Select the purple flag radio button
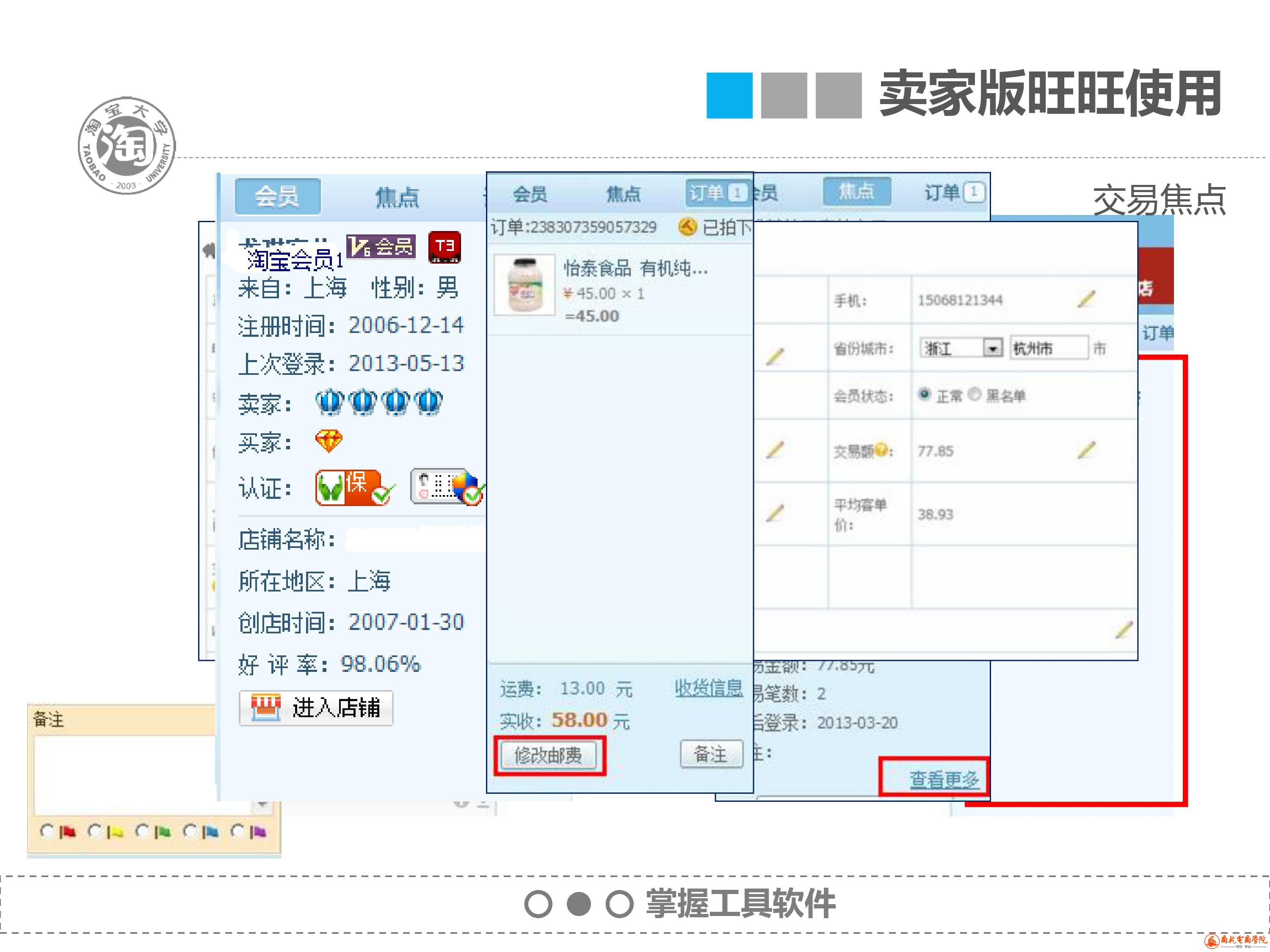This screenshot has width=1270, height=952. click(237, 831)
